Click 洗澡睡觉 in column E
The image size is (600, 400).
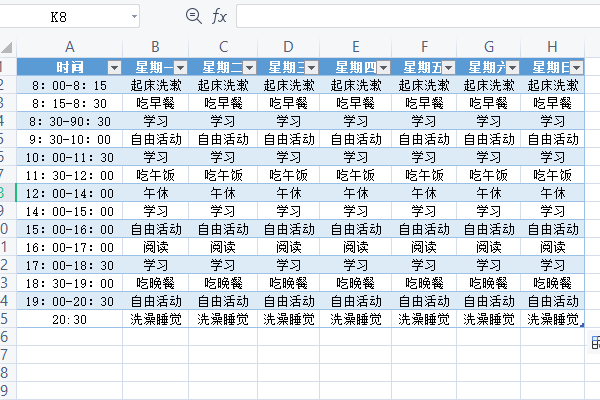355,319
